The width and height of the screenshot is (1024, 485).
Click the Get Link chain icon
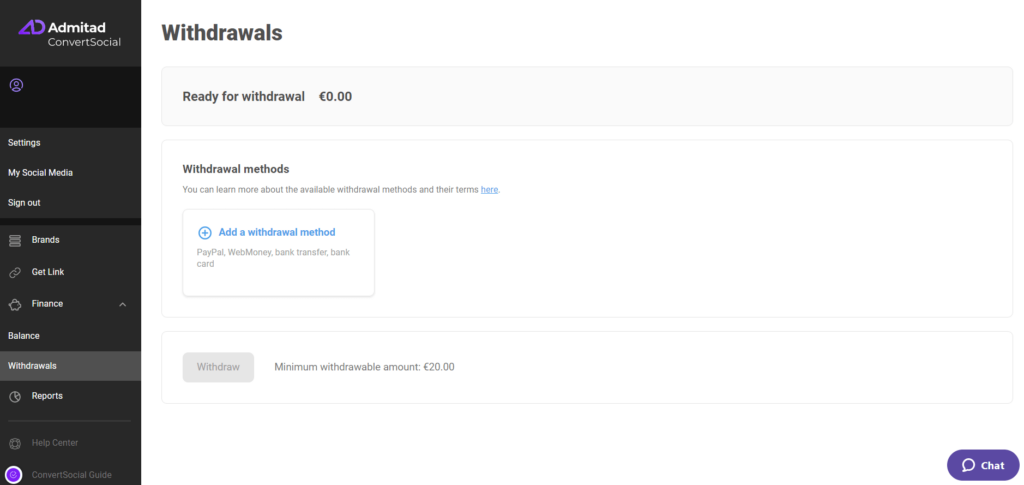click(14, 272)
